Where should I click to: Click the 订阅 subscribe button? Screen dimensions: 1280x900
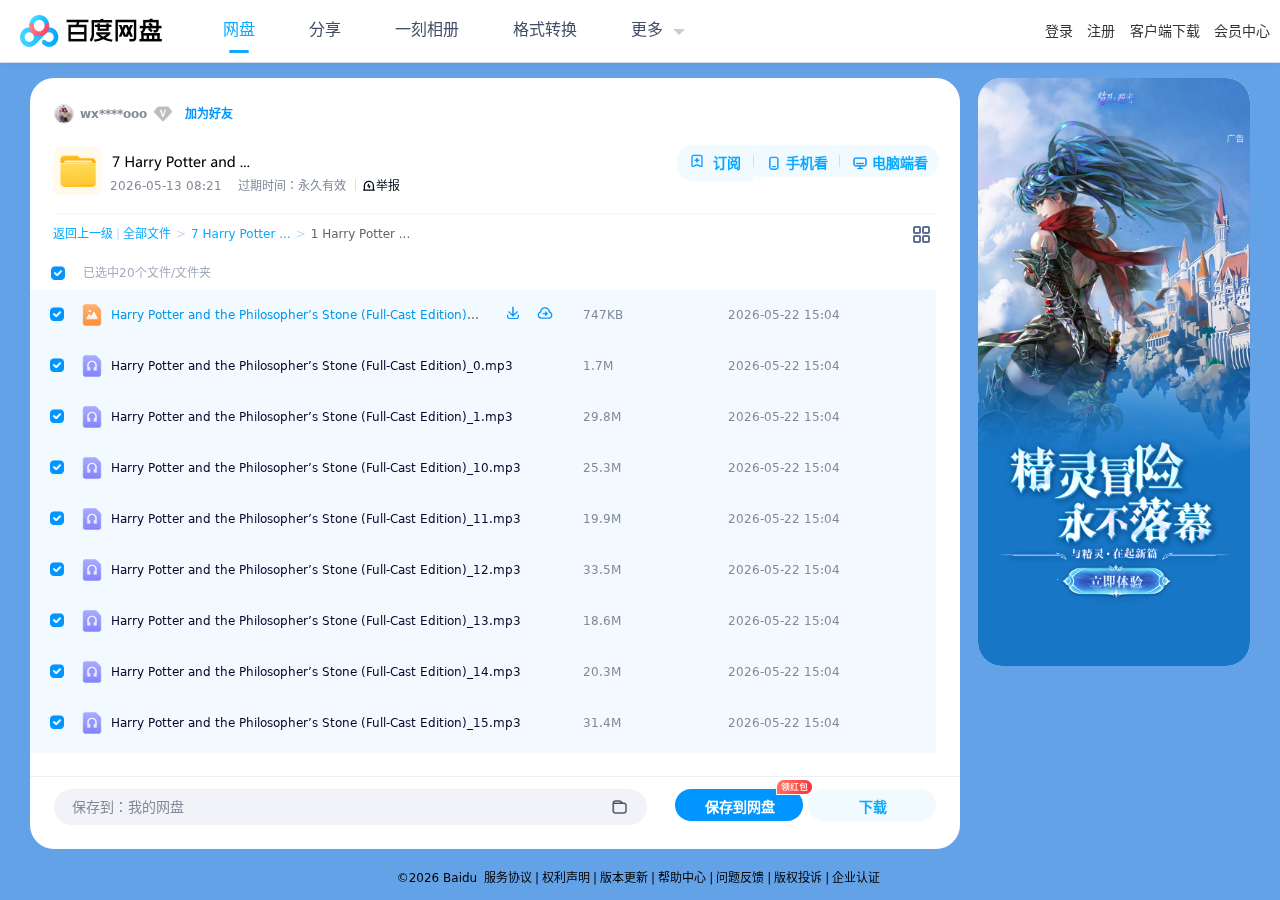click(716, 162)
